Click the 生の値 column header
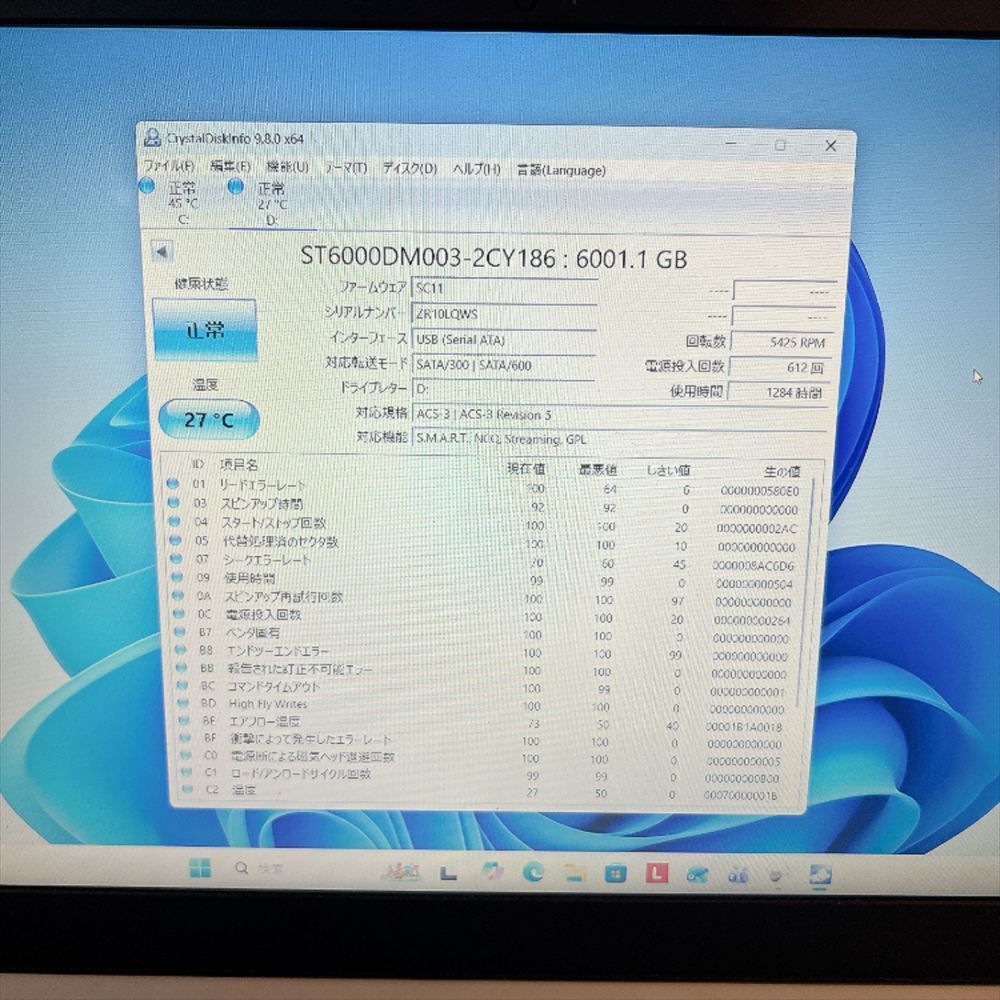The width and height of the screenshot is (1000, 1000). pos(782,472)
